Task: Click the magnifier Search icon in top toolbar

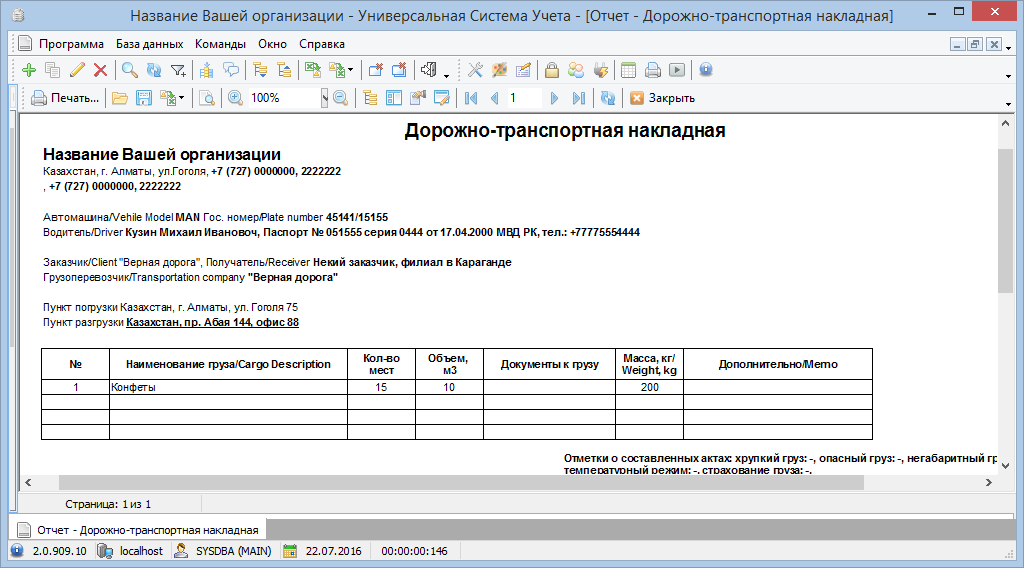Action: point(130,70)
